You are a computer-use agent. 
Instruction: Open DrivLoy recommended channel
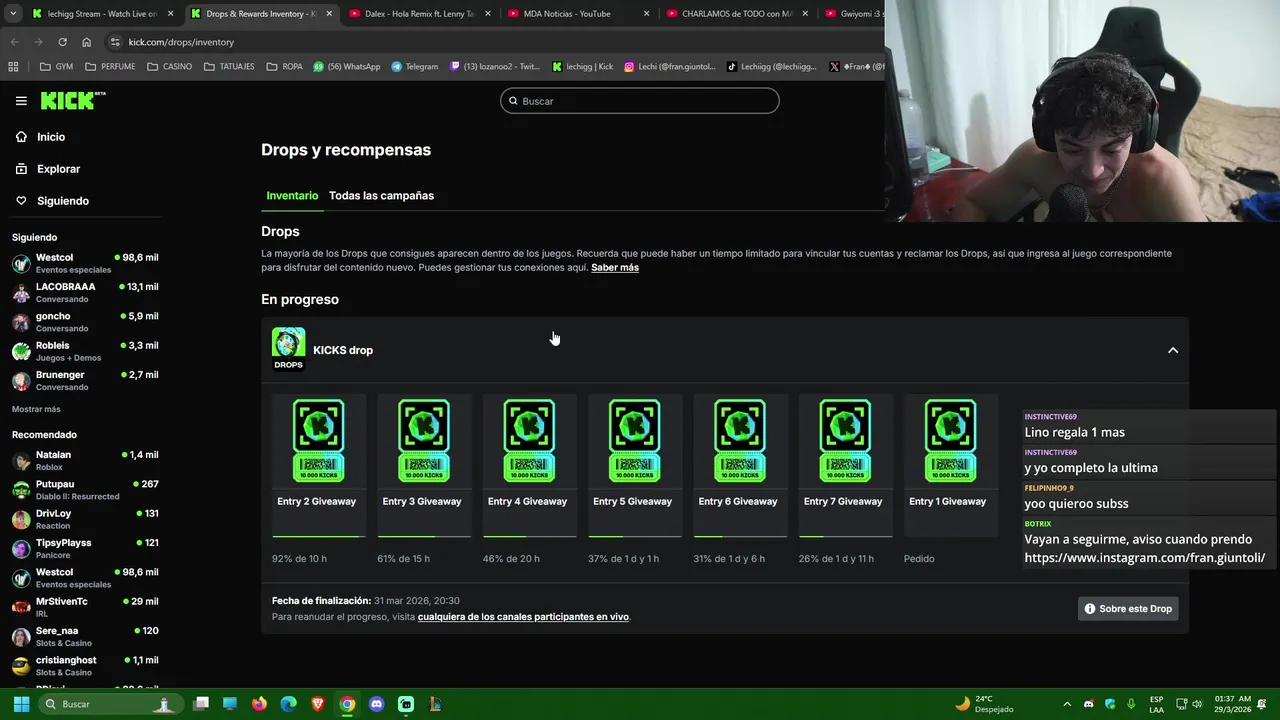[x=85, y=519]
